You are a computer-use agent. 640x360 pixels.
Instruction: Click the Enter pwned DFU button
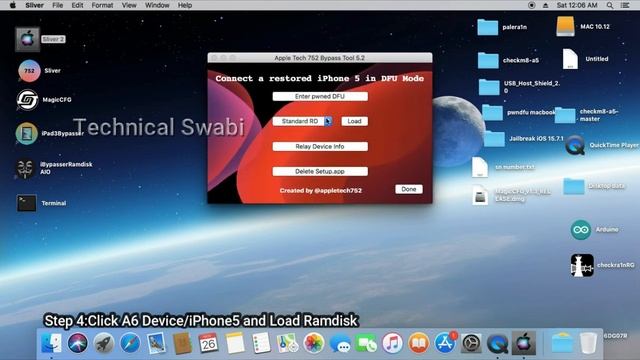pyautogui.click(x=320, y=96)
